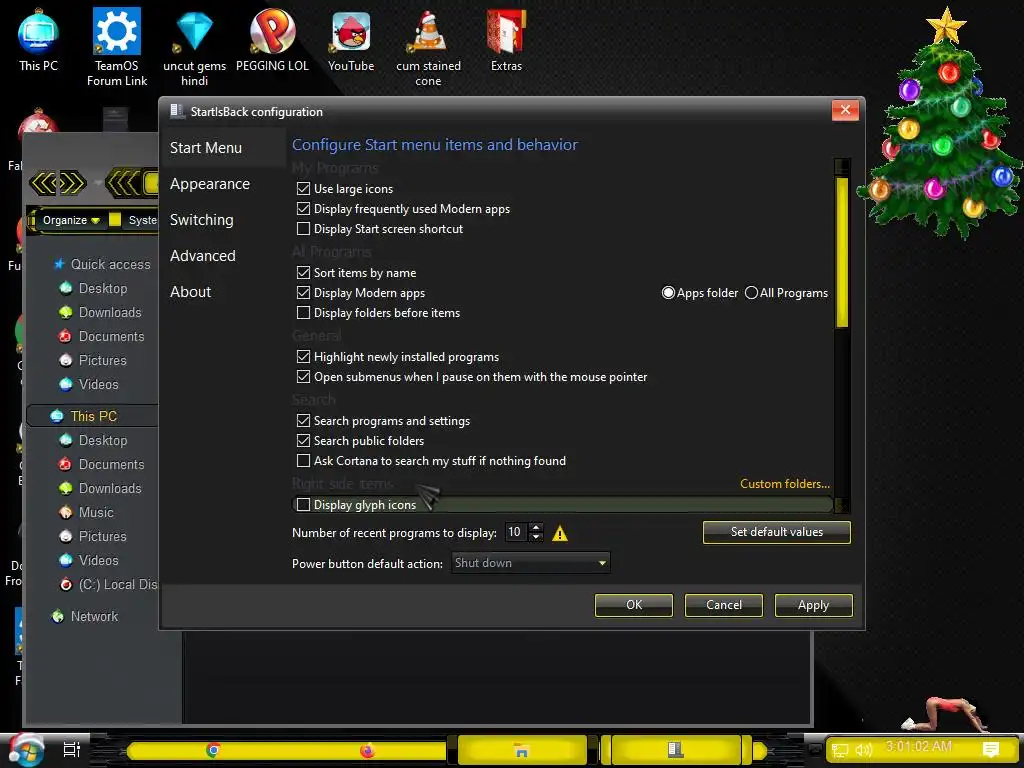
Task: Decrease number of recent programs
Action: pyautogui.click(x=536, y=537)
